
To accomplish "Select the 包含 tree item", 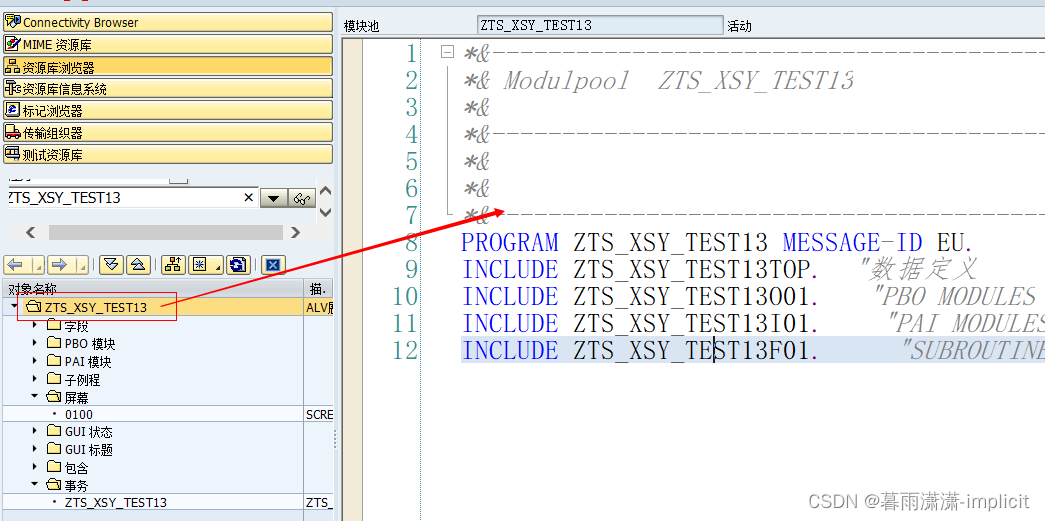I will tap(77, 468).
